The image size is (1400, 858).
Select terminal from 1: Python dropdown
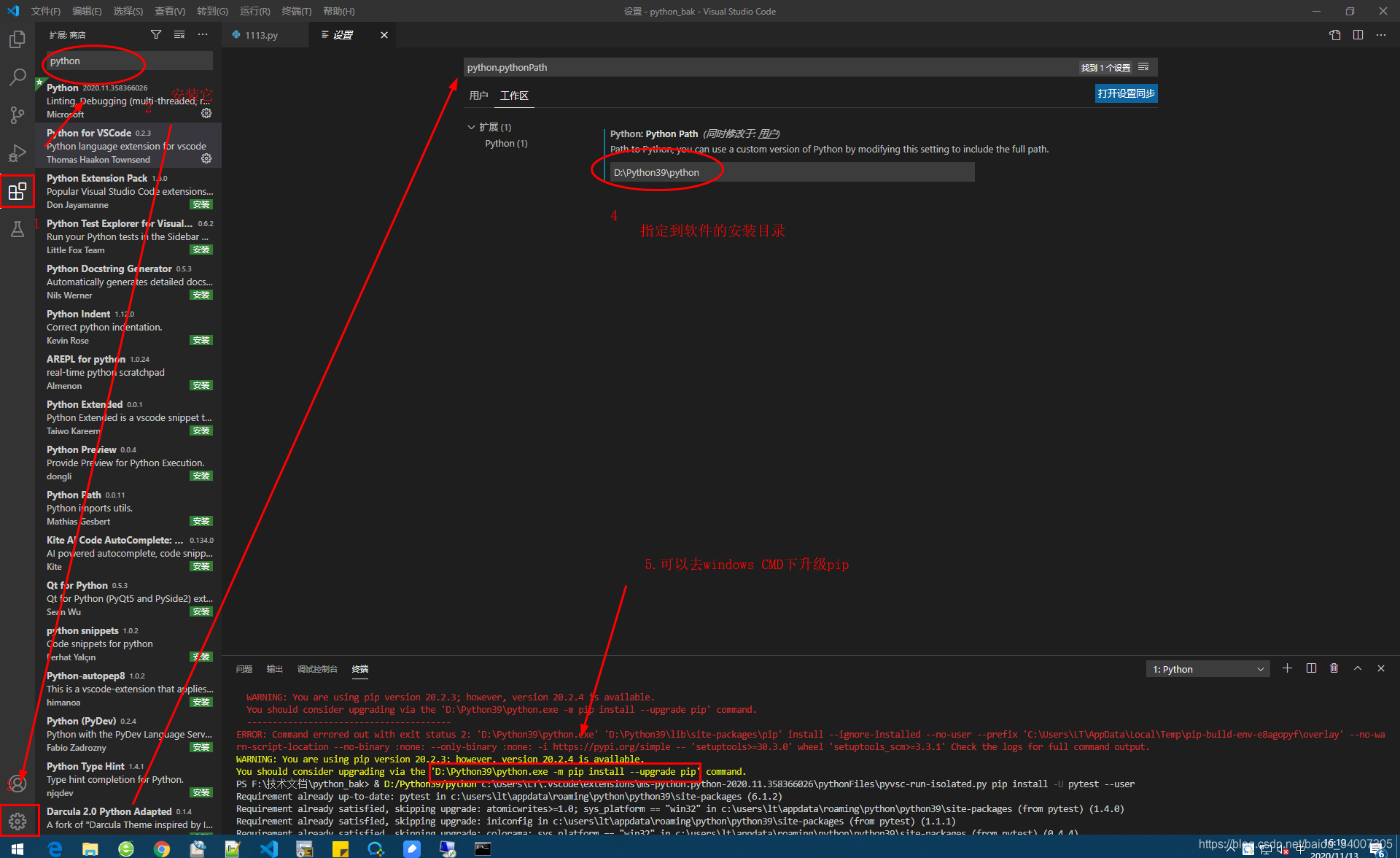tap(1207, 669)
